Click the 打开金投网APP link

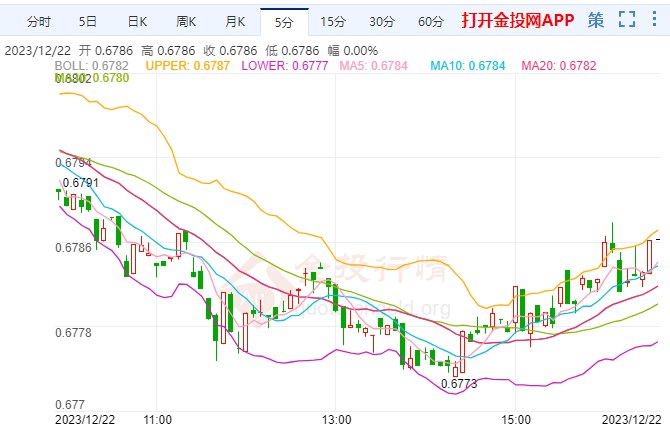(x=517, y=20)
